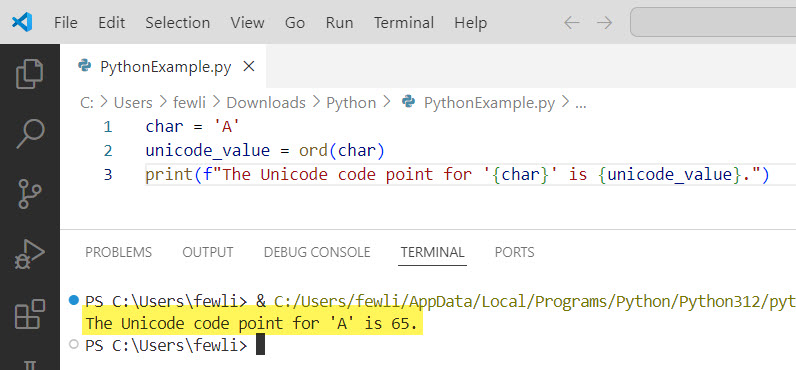Open the Go menu
Viewport: 796px width, 370px height.
coord(295,23)
